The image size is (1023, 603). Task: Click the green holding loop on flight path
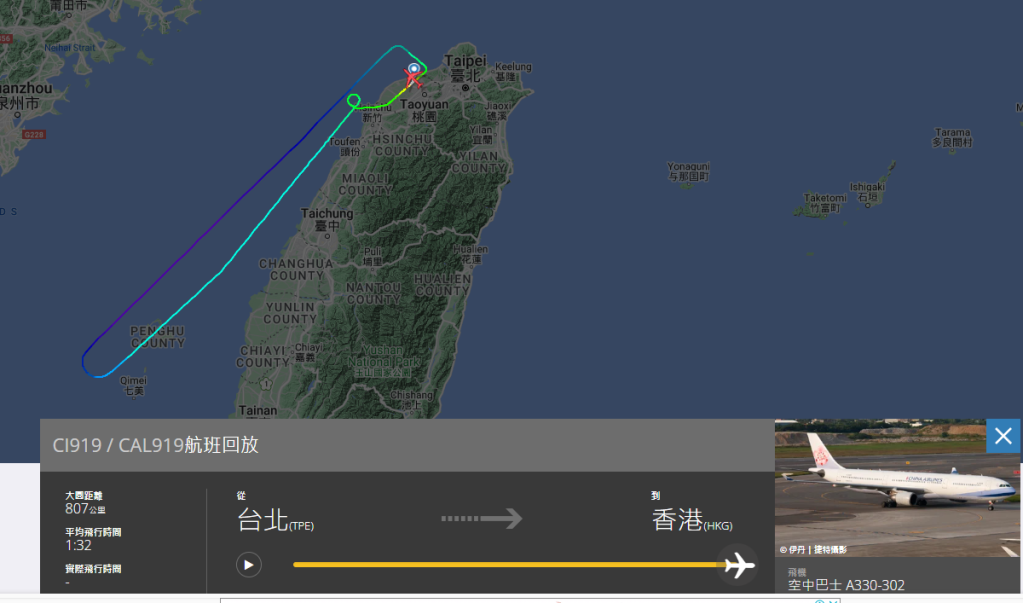pyautogui.click(x=354, y=100)
